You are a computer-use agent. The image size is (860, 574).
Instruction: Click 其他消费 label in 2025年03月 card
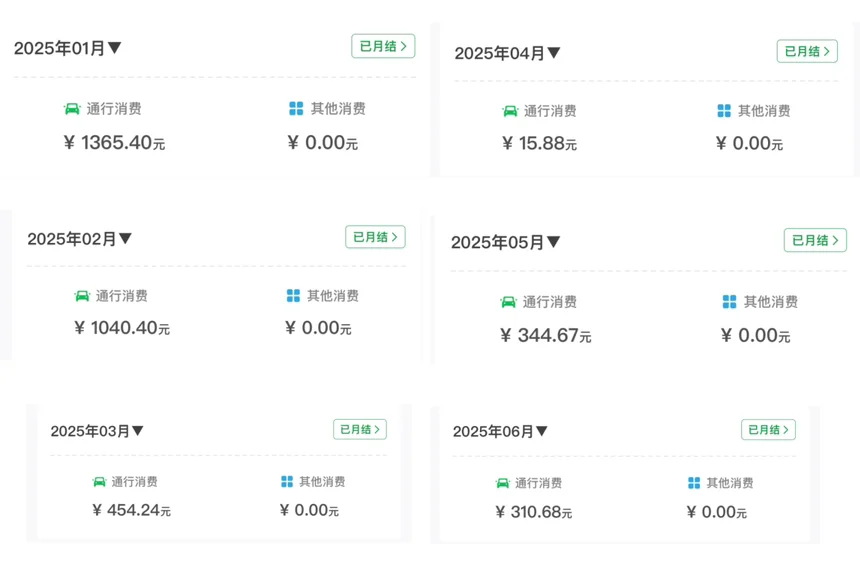[322, 482]
